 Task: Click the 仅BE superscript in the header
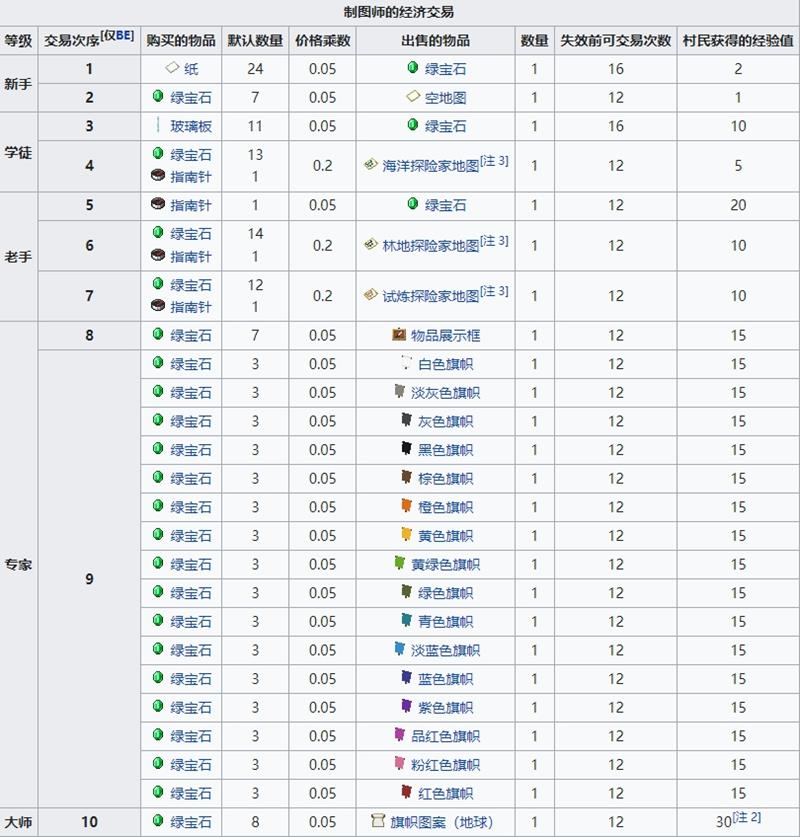(x=117, y=36)
